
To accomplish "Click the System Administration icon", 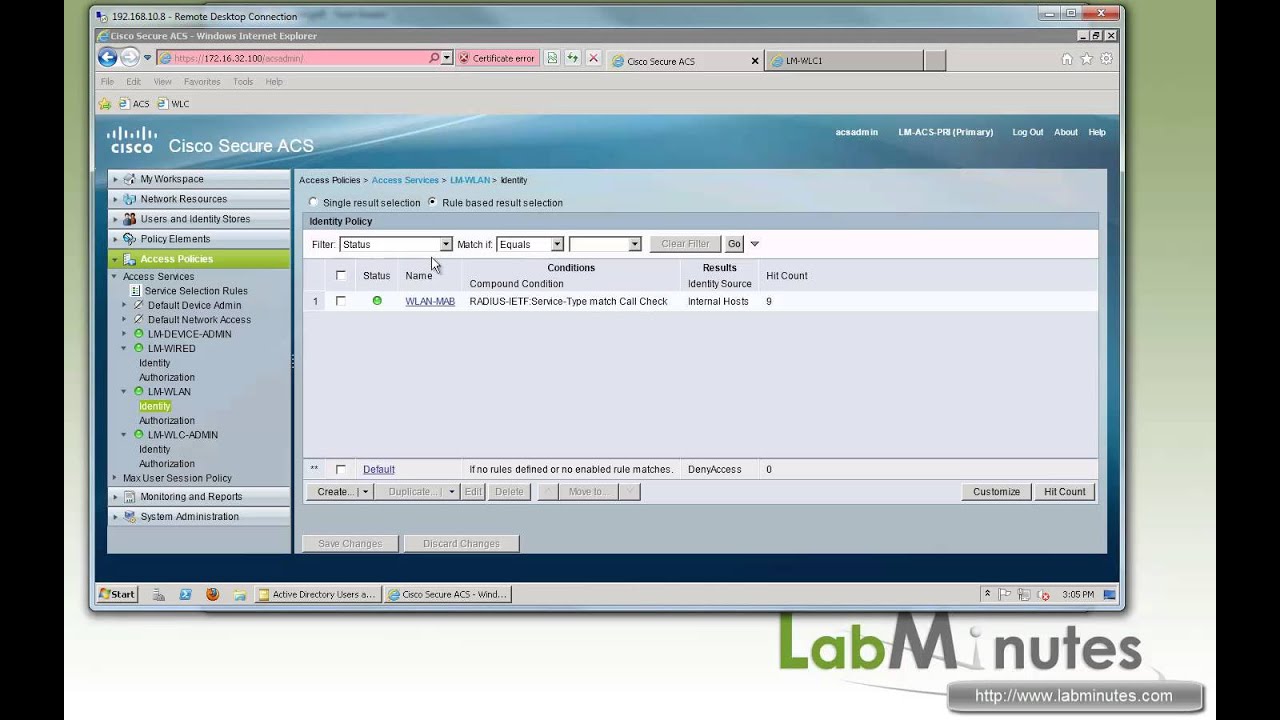I will (x=130, y=517).
